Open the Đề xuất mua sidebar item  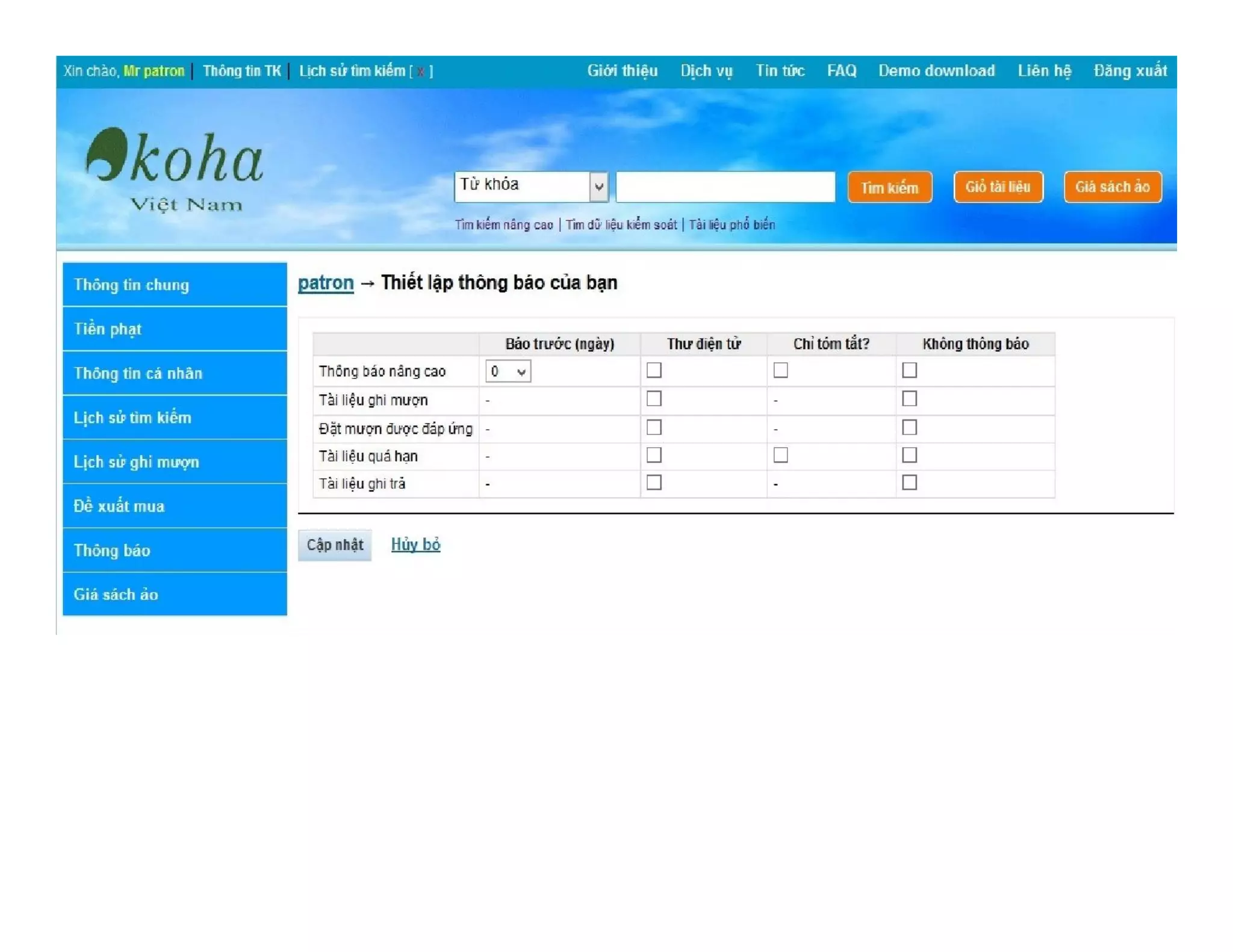click(x=175, y=506)
